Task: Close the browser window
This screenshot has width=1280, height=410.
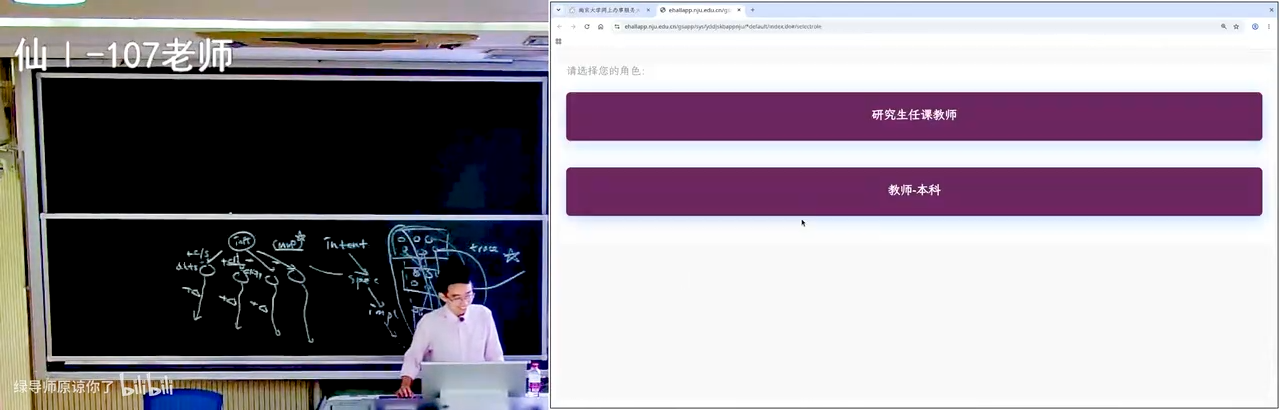Action: pyautogui.click(x=1271, y=10)
